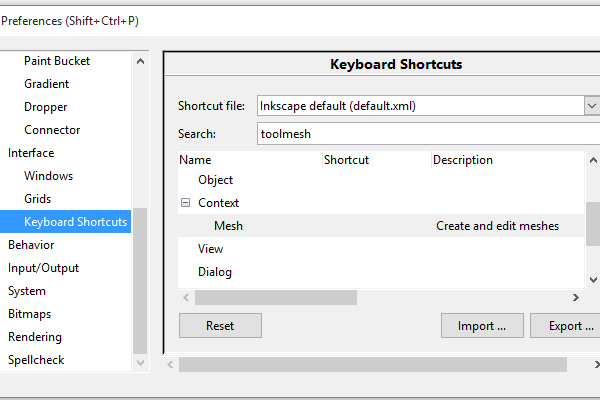Select the Context row label
Viewport: 600px width, 400px height.
[x=218, y=202]
